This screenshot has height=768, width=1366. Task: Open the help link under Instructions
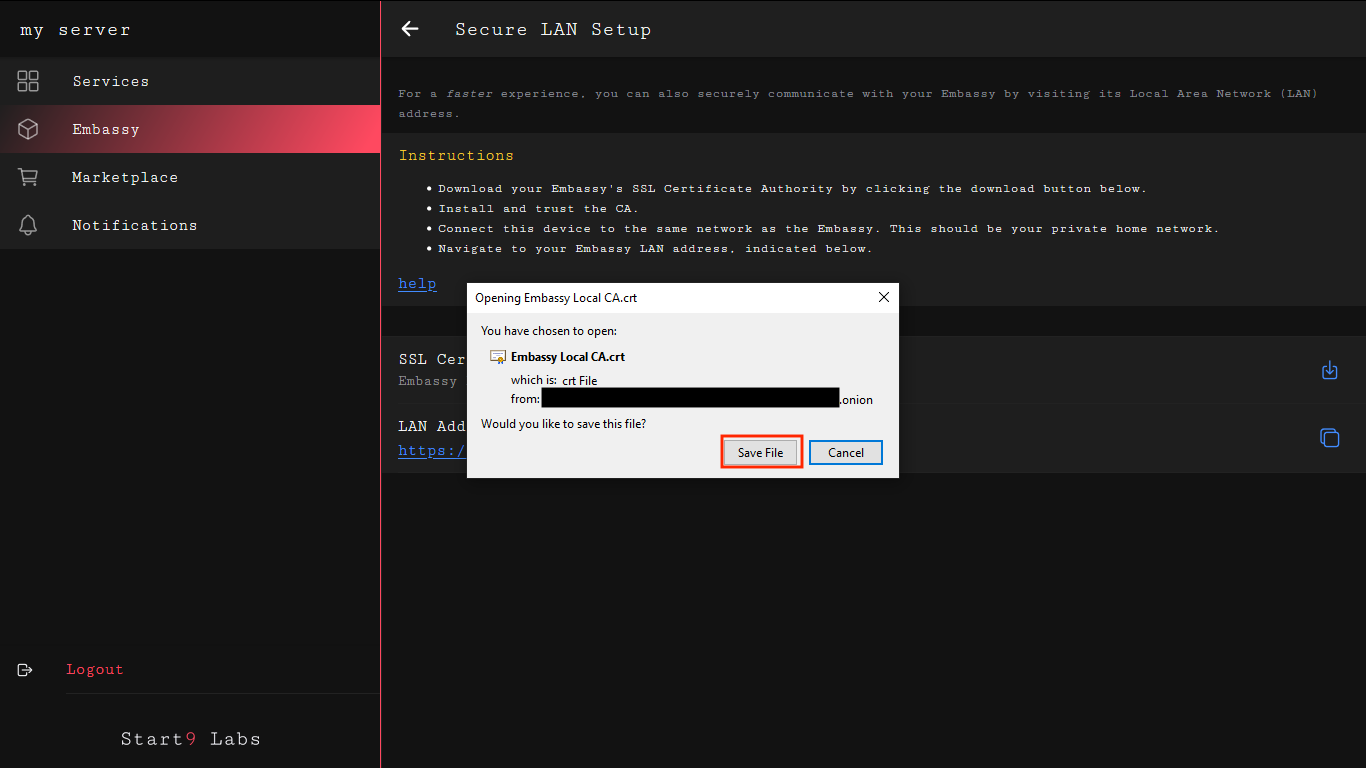click(x=417, y=284)
